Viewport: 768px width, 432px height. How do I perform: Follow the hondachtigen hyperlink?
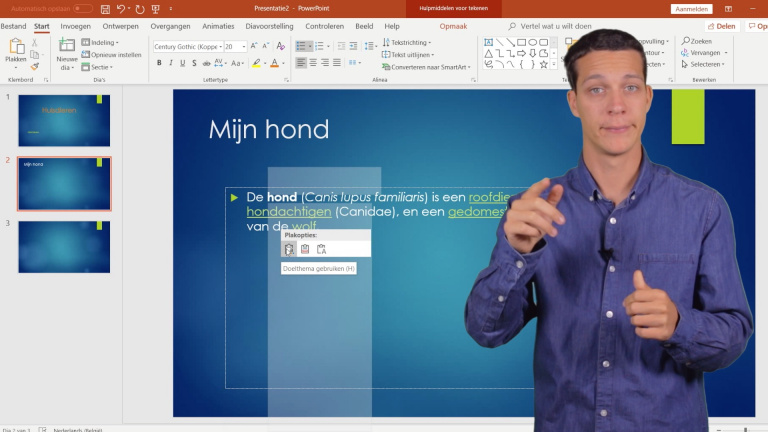[289, 212]
